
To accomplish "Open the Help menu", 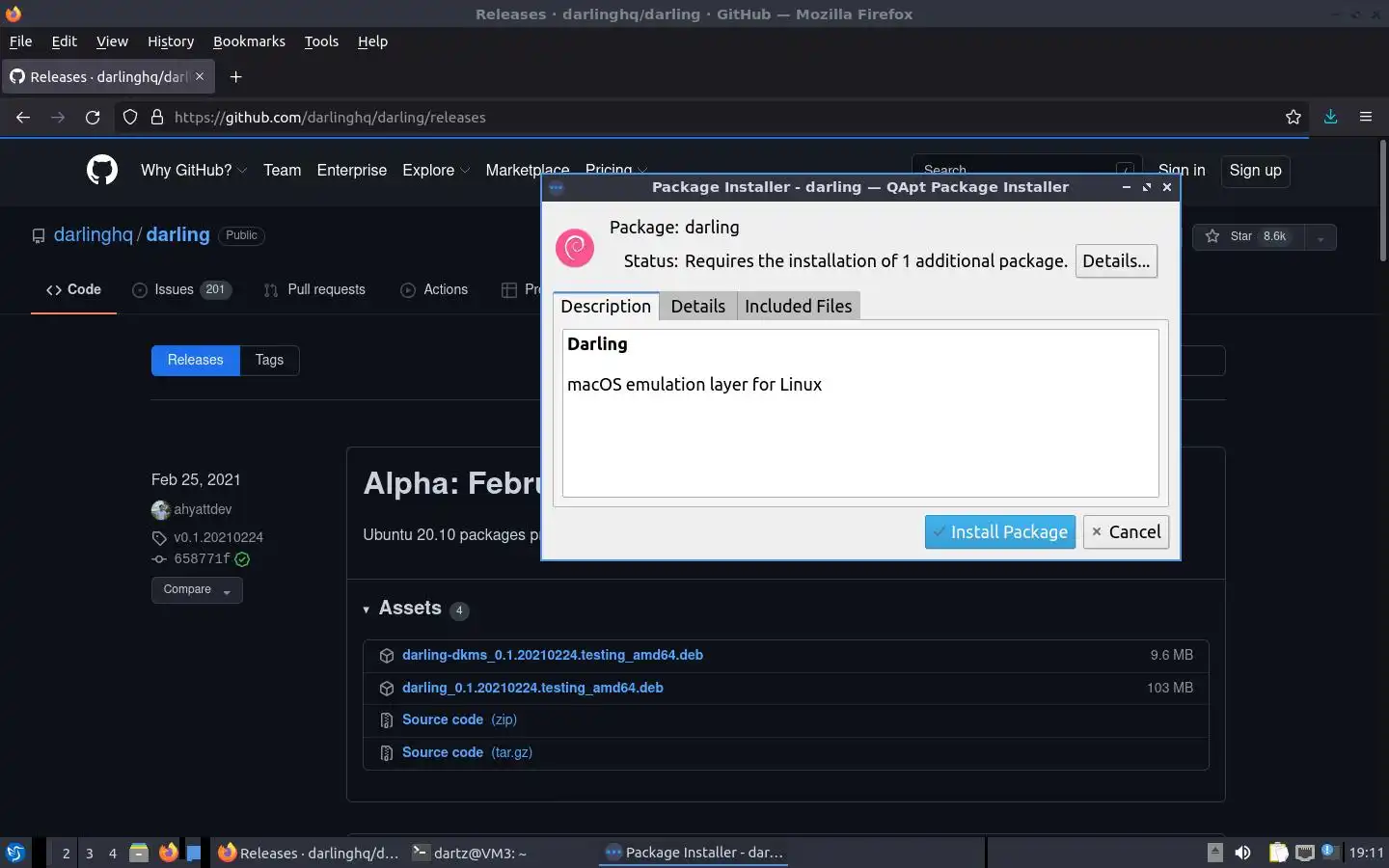I will click(x=372, y=41).
